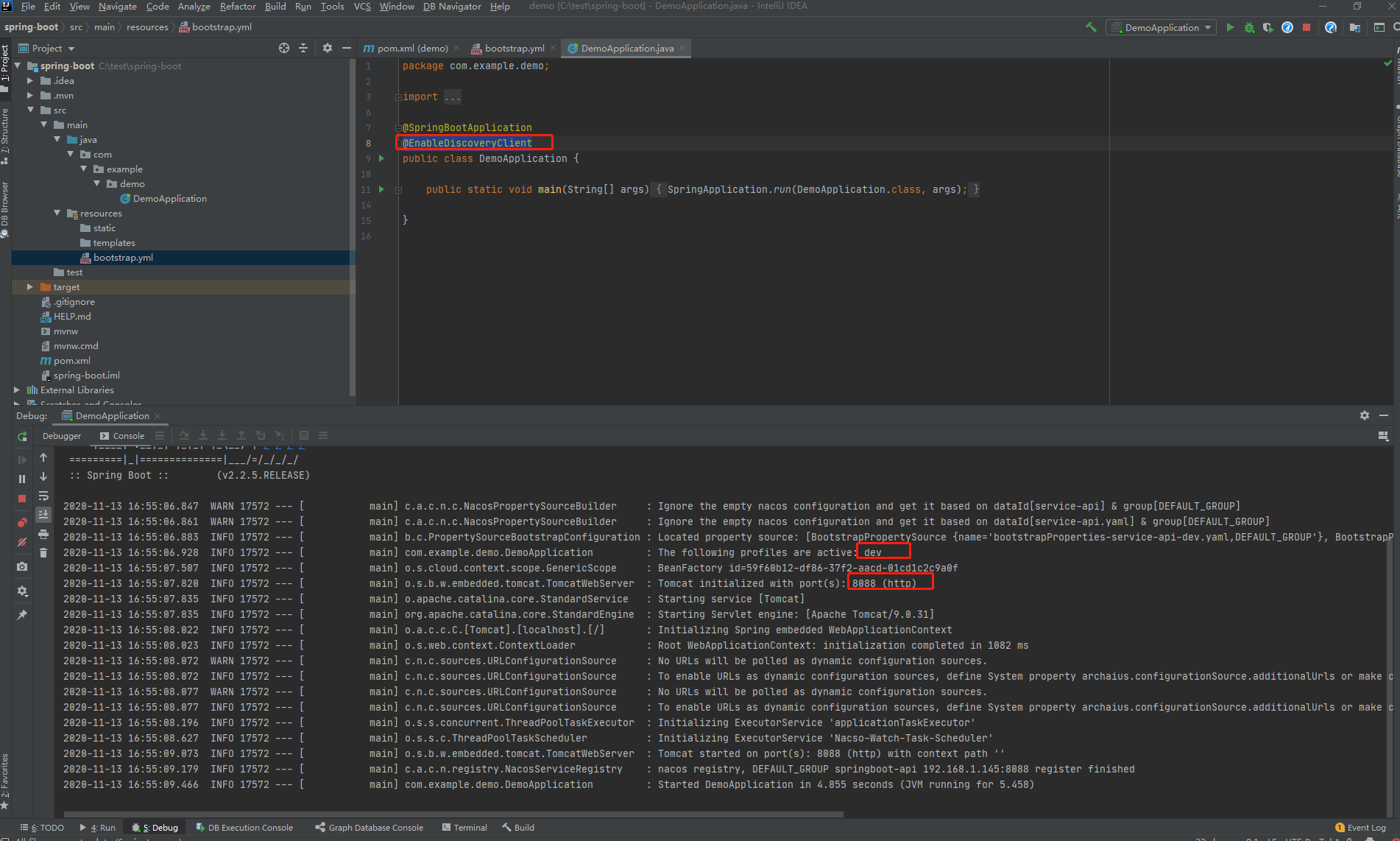This screenshot has width=1400, height=841.
Task: Open the DB Navigator menu
Action: 452,6
